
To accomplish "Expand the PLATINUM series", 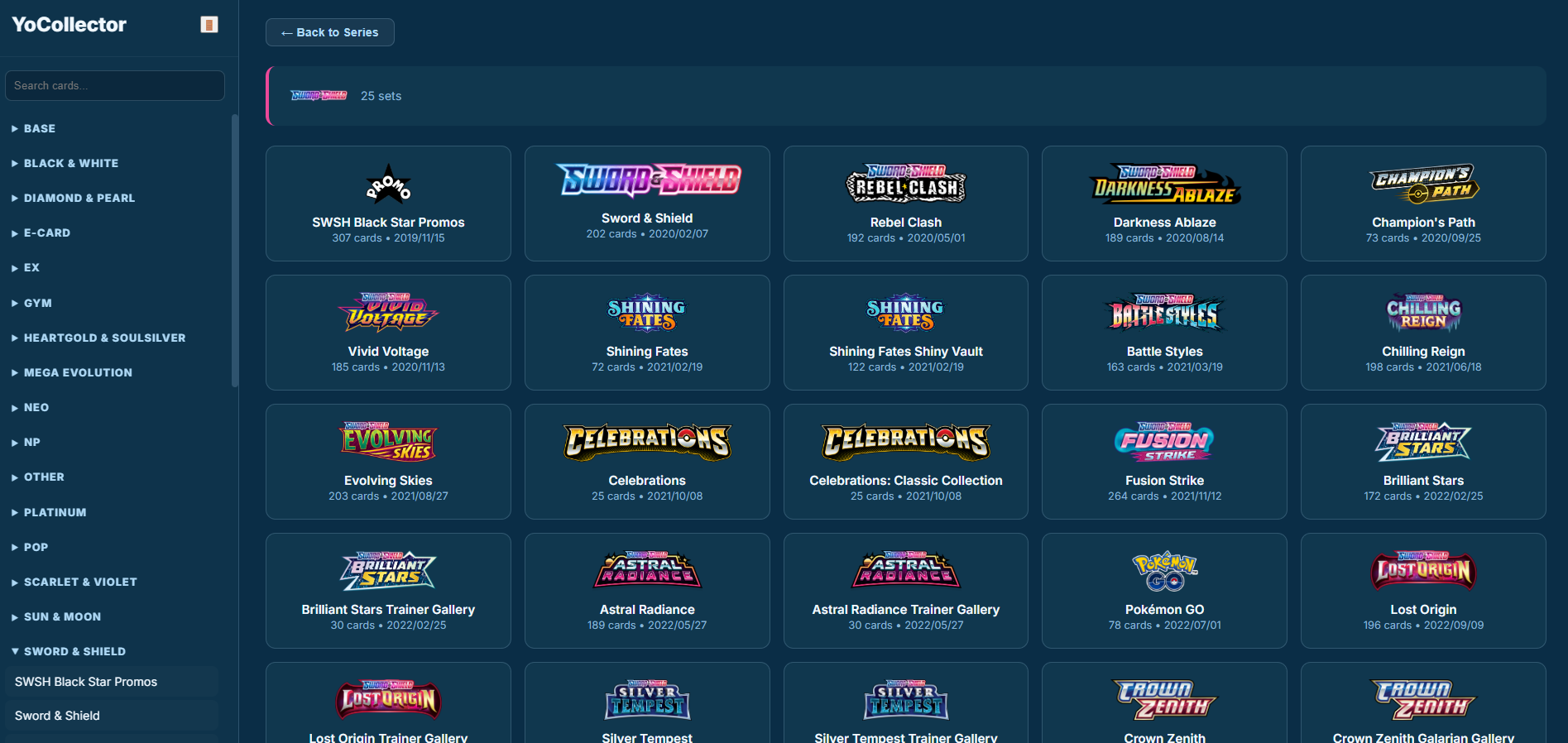I will pos(115,512).
